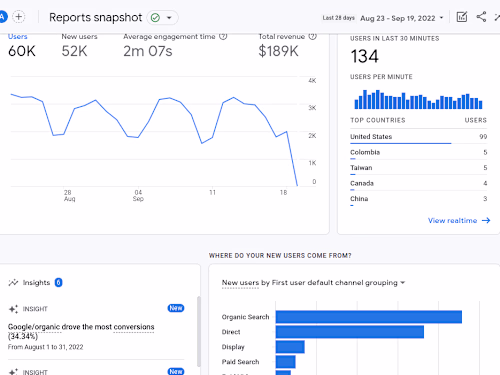The height and width of the screenshot is (375, 500).
Task: Select the New users metric tab
Action: (x=79, y=46)
